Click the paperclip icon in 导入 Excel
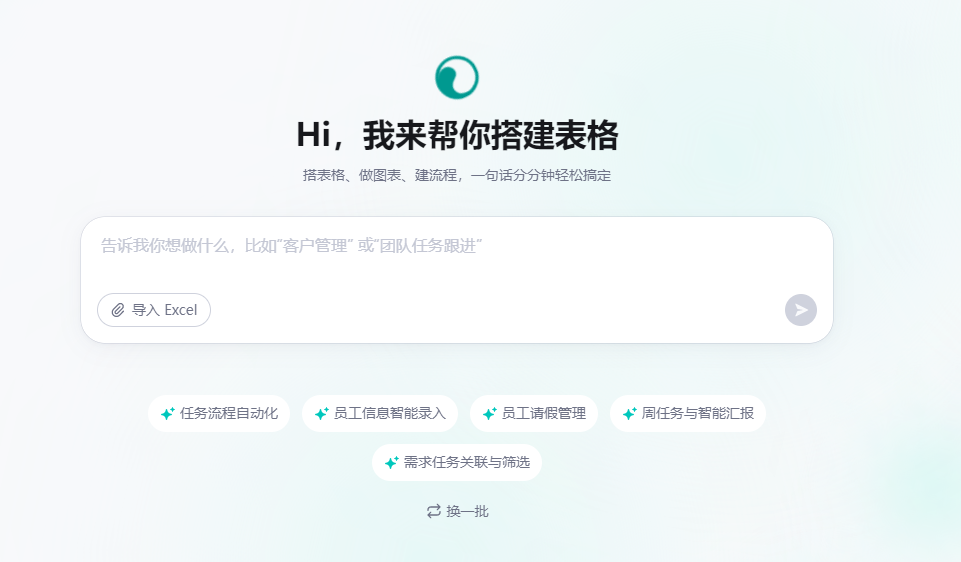The width and height of the screenshot is (961, 562). click(x=118, y=310)
